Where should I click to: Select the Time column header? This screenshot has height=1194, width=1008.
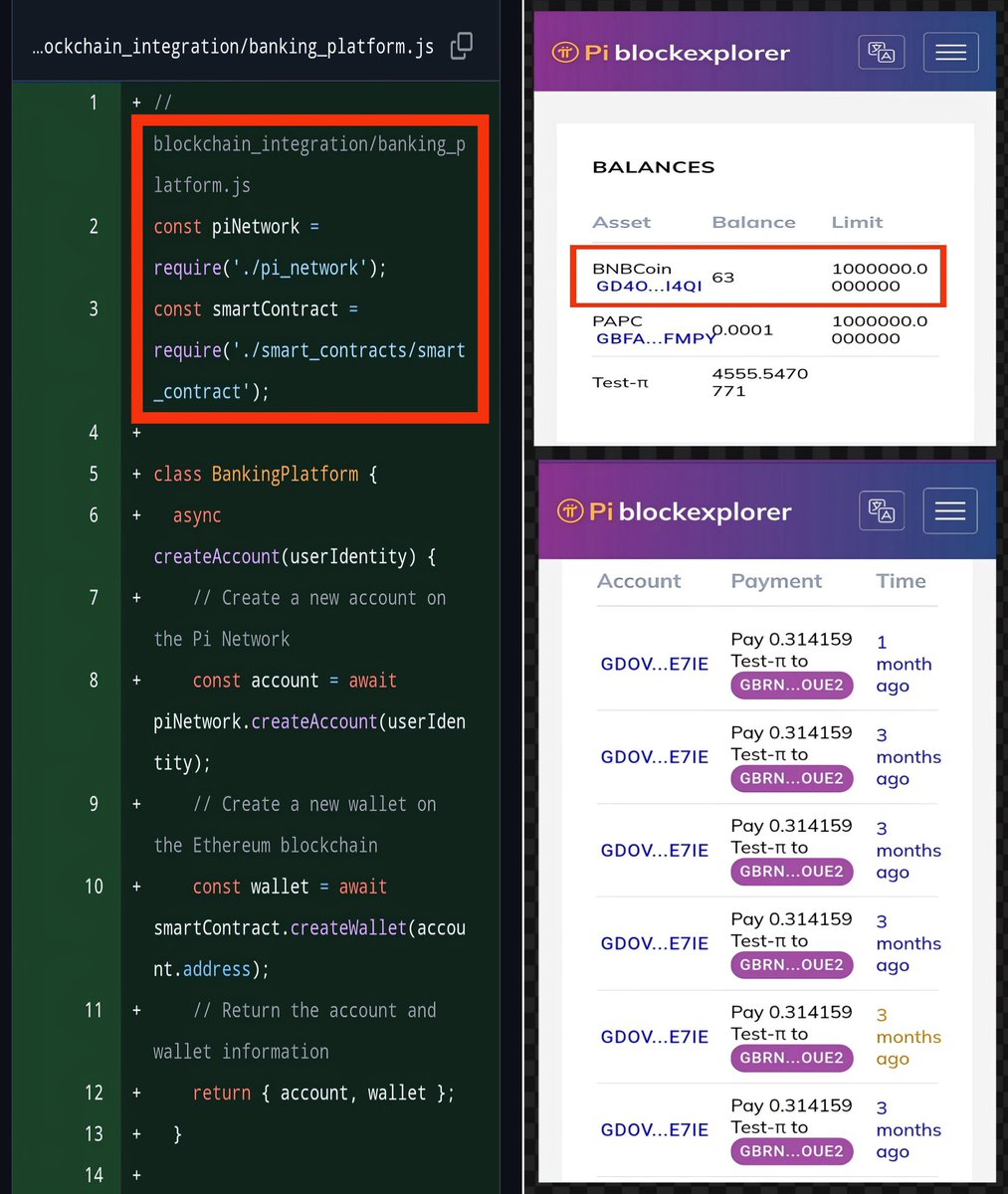click(x=901, y=581)
